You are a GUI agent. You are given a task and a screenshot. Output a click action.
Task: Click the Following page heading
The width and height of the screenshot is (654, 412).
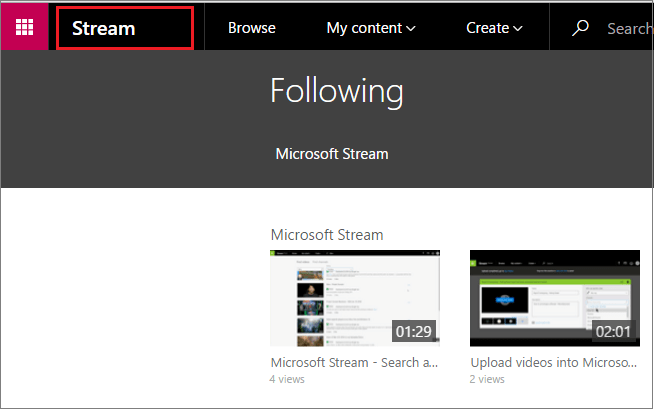[x=337, y=91]
